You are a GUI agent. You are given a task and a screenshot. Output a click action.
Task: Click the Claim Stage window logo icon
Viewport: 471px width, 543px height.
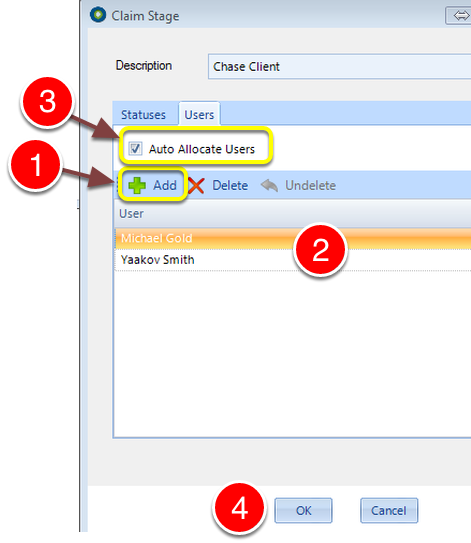(x=98, y=15)
